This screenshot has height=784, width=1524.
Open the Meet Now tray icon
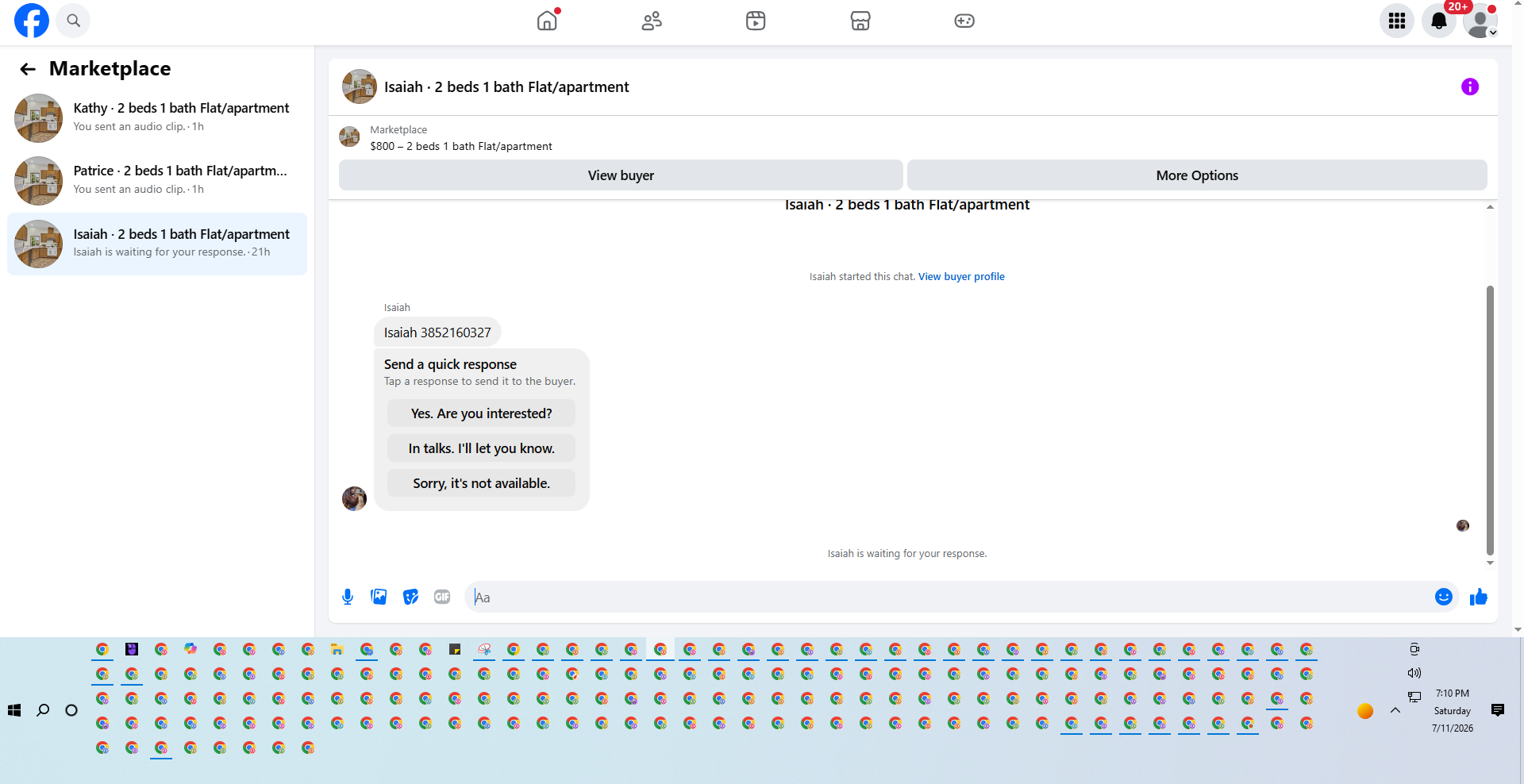pos(1414,649)
